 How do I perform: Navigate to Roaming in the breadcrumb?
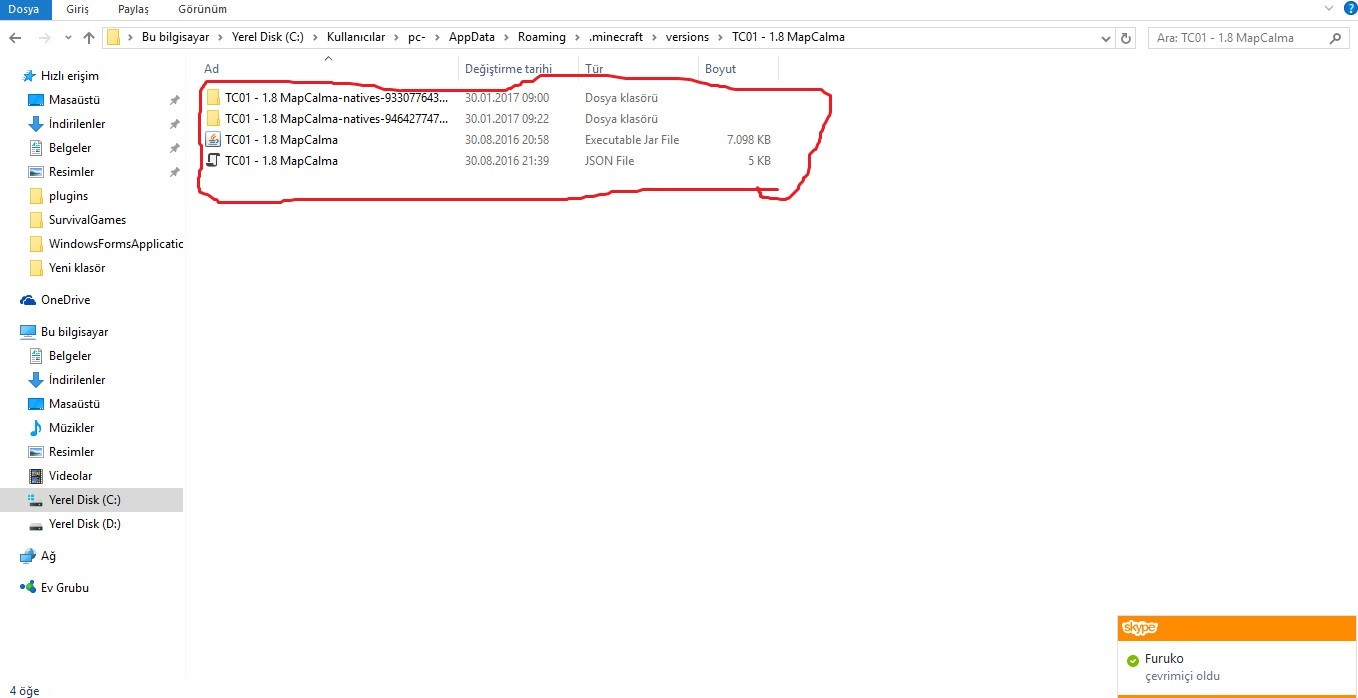click(541, 38)
